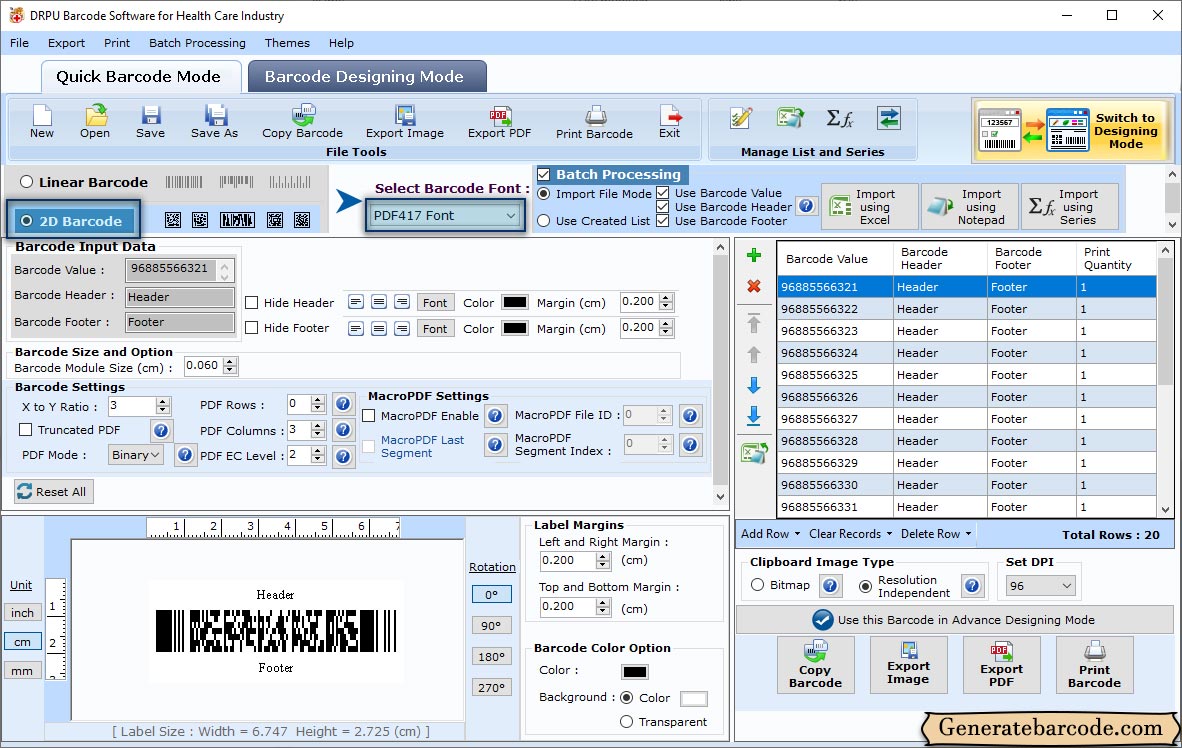This screenshot has height=748, width=1182.
Task: Open the File menu
Action: 20,43
